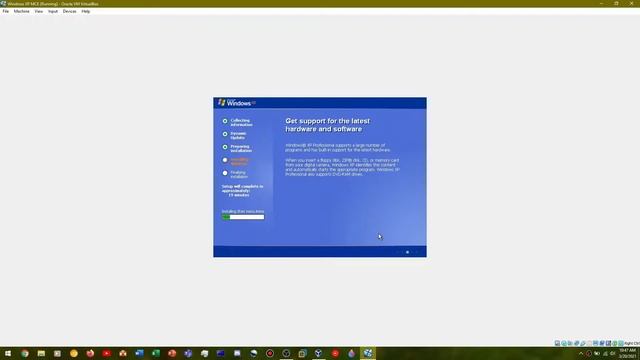Open the Machine menu
The height and width of the screenshot is (360, 640).
(x=21, y=11)
